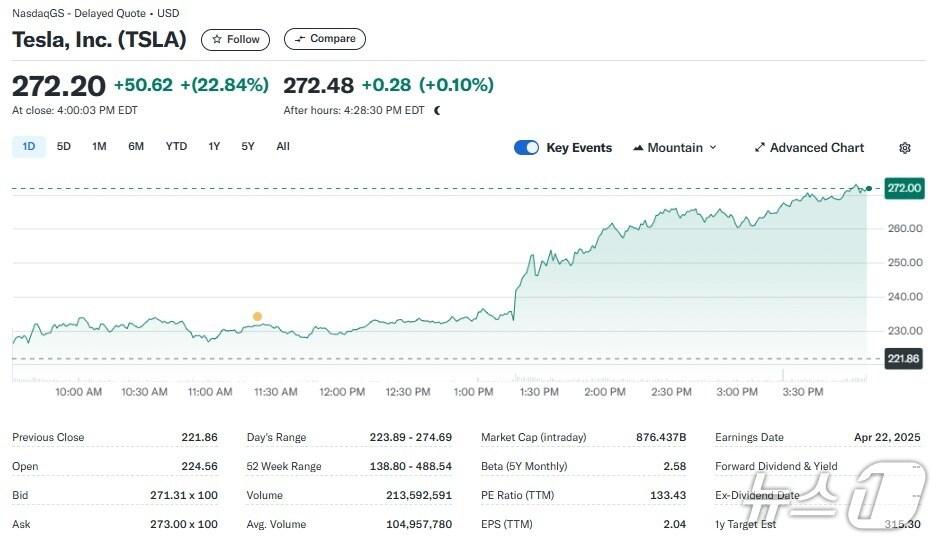Screen dimensions: 940x543
Task: Click the Advanced Chart link
Action: tap(816, 148)
